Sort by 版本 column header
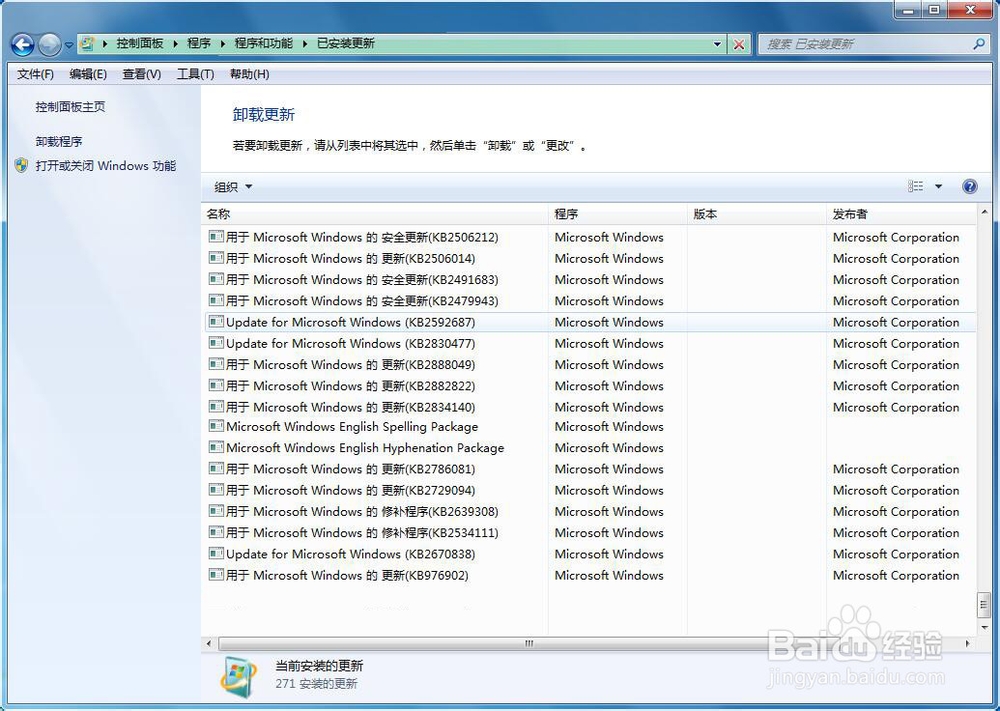The image size is (1000, 711). (756, 214)
